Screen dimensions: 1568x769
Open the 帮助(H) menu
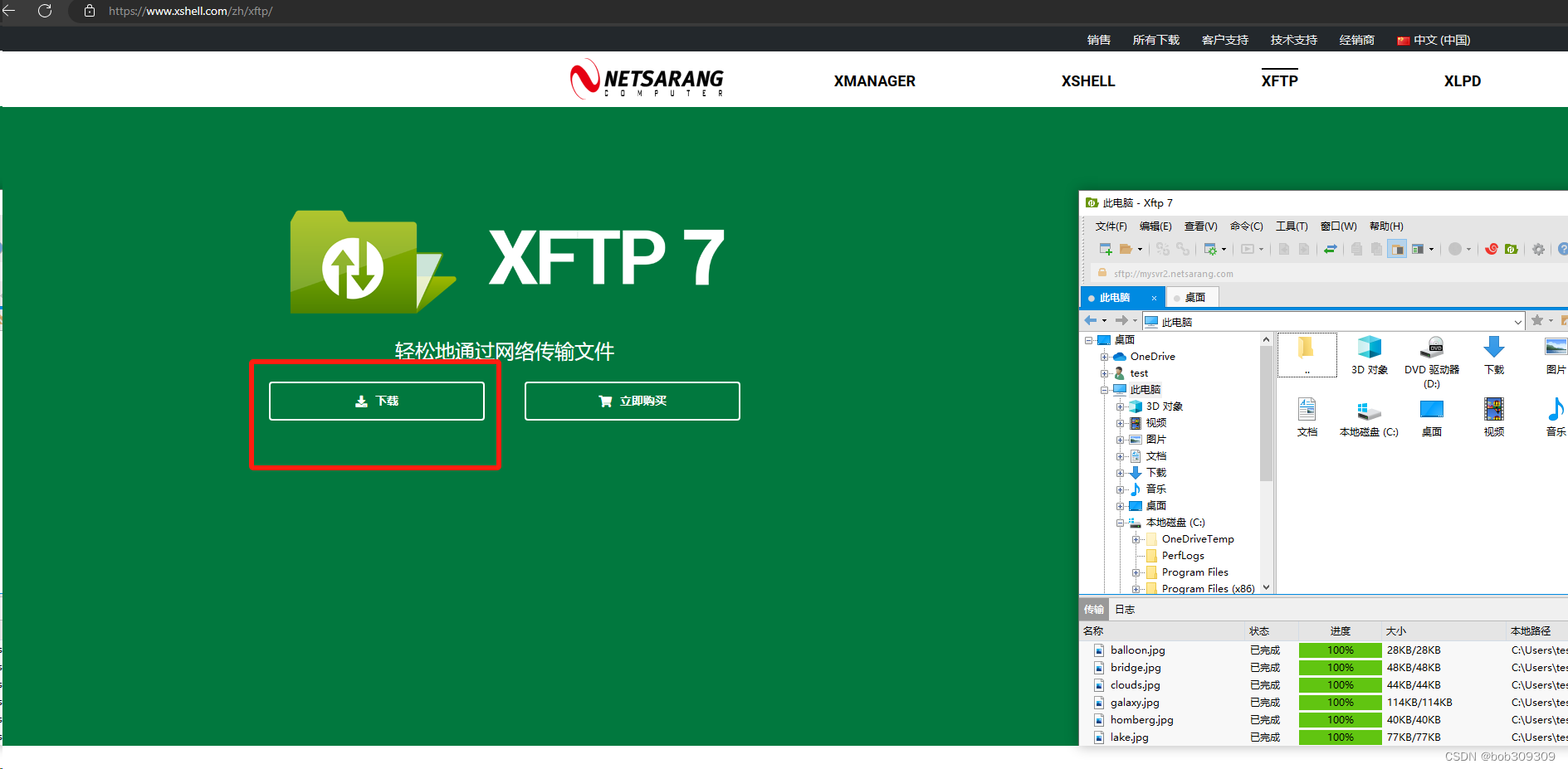(x=1386, y=226)
